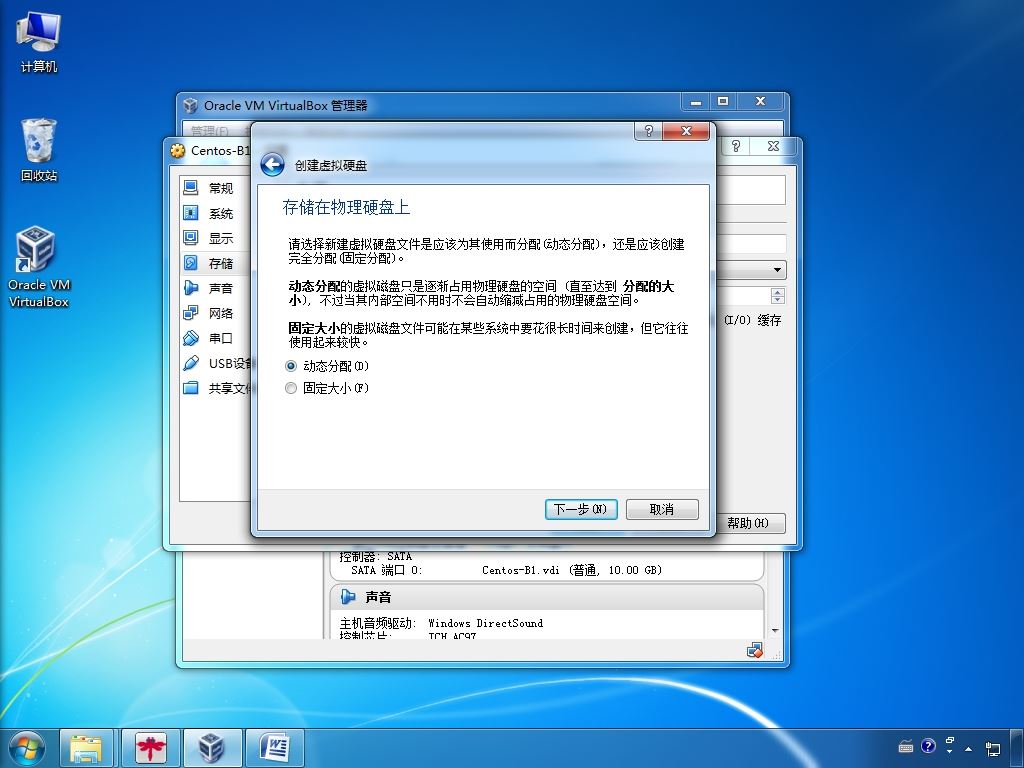Select the 存储 settings category

point(214,263)
